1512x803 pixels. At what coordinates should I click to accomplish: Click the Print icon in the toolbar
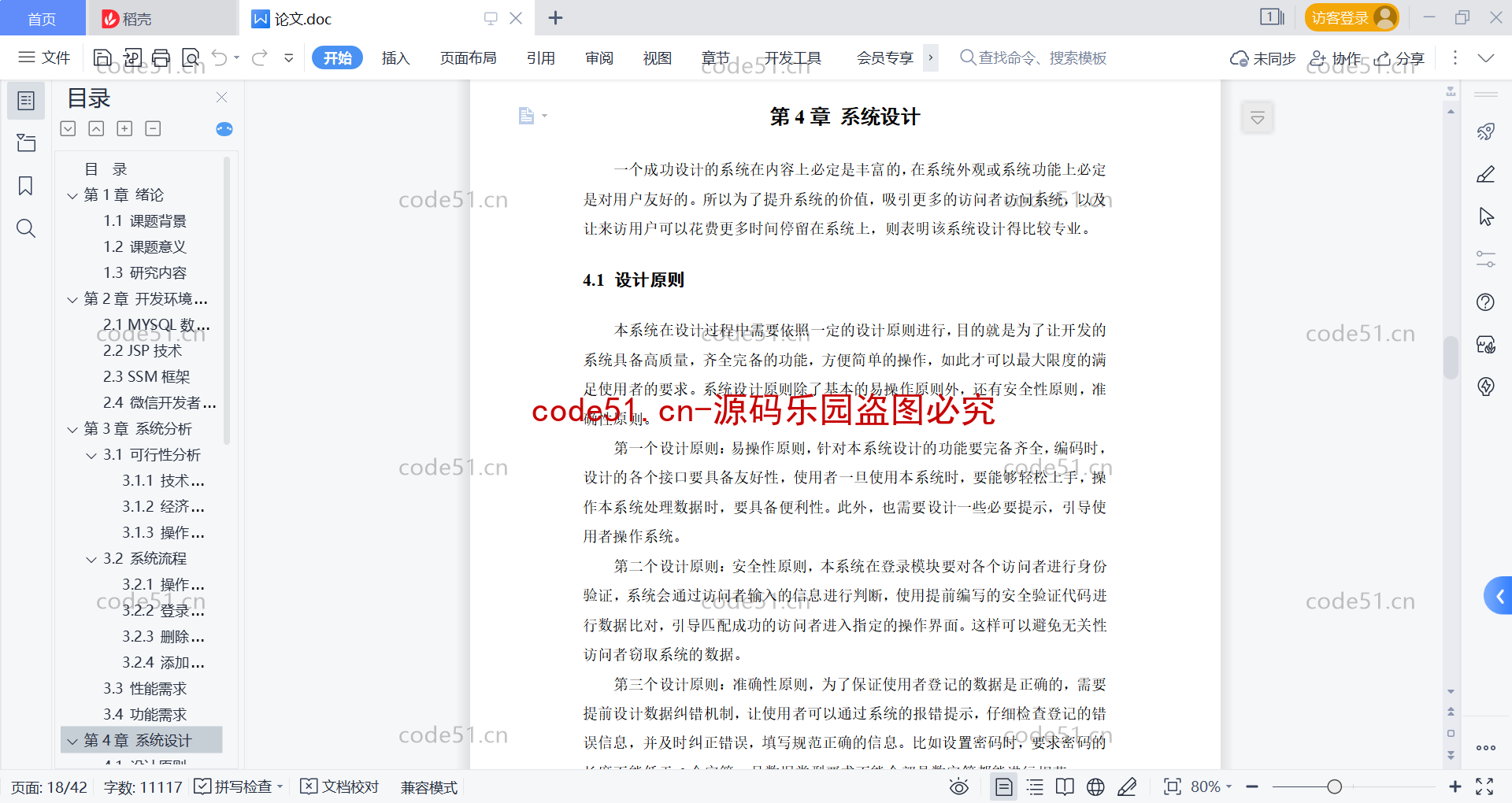click(x=161, y=57)
